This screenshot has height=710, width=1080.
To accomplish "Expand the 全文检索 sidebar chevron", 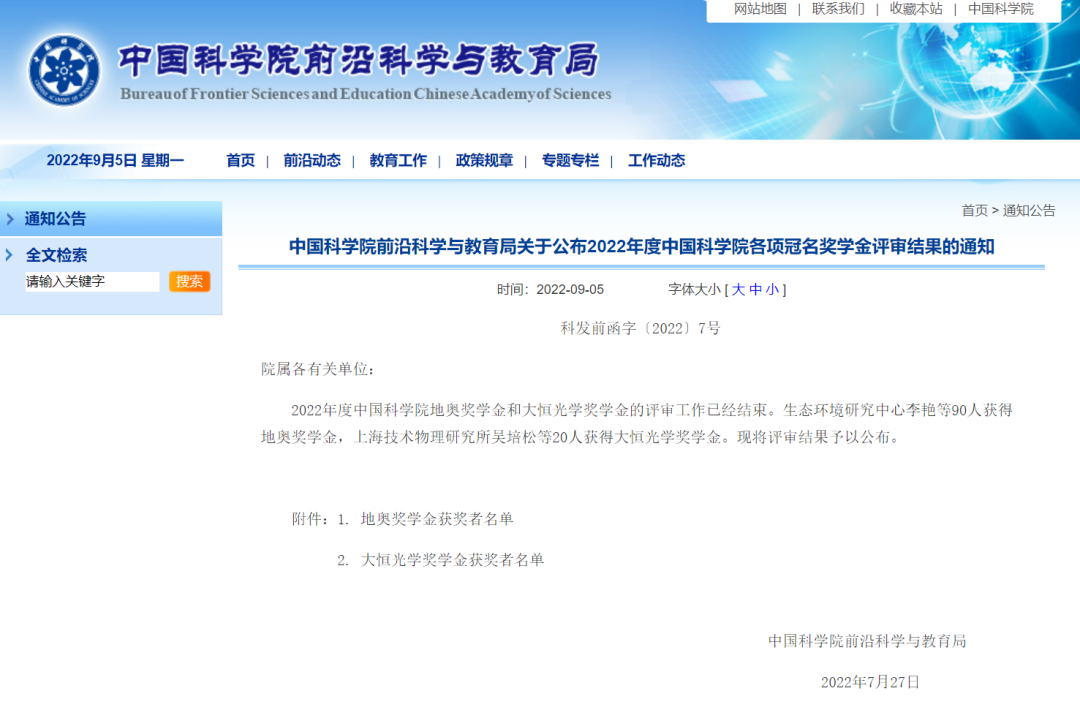I will tap(10, 255).
